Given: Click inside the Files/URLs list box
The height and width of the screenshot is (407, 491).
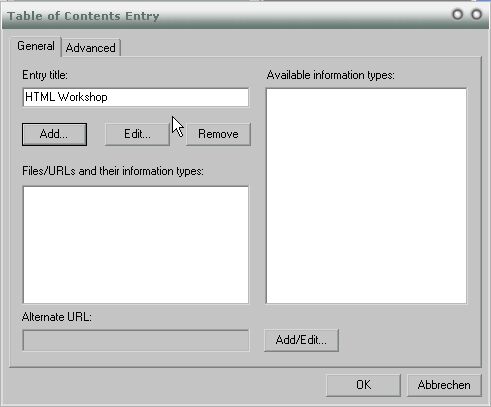Looking at the screenshot, I should (x=136, y=245).
